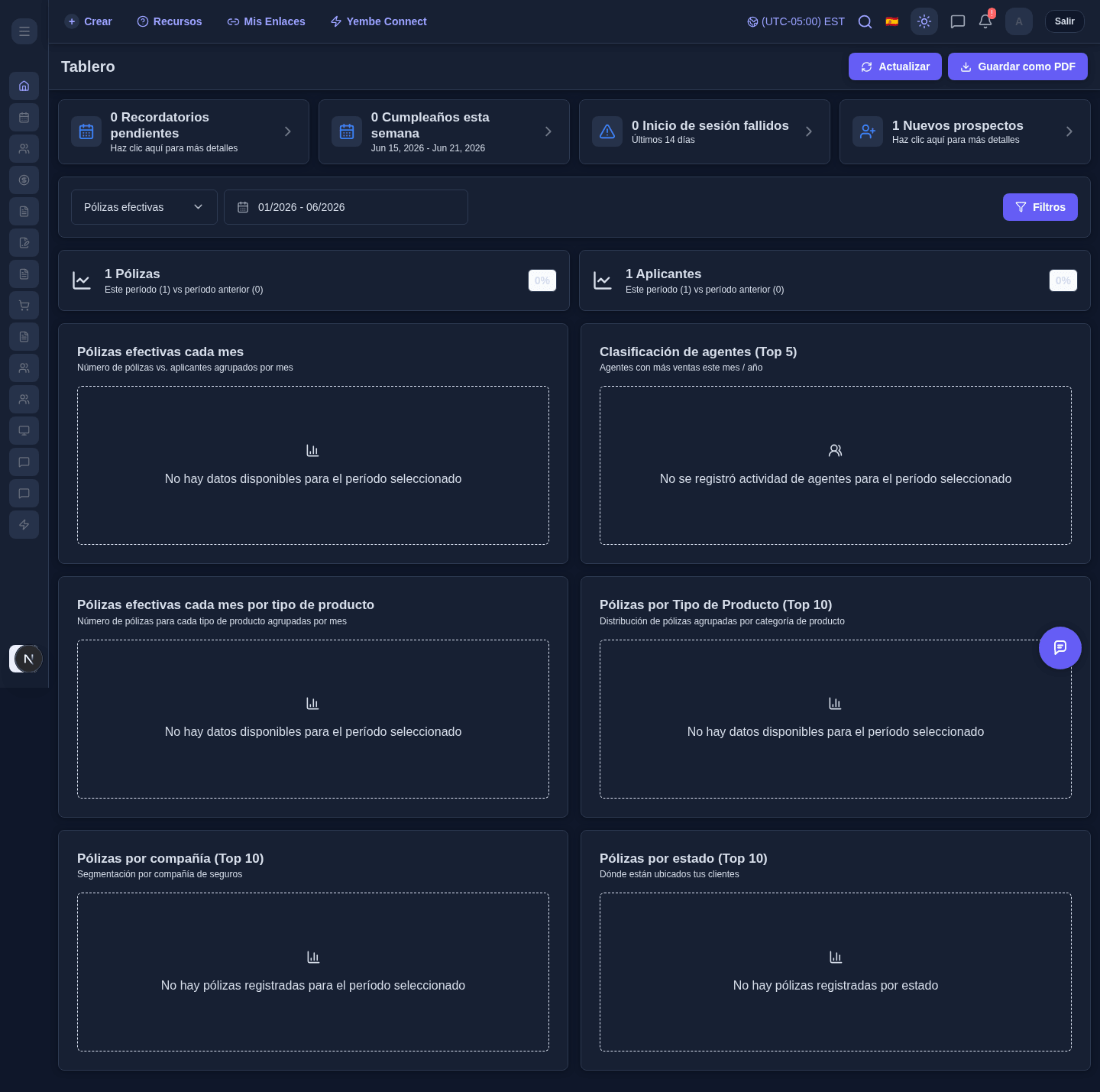Click 'Pólizas por compañía (Top 10)' heading
Screen dimensions: 1100x1092
pyautogui.click(x=170, y=858)
